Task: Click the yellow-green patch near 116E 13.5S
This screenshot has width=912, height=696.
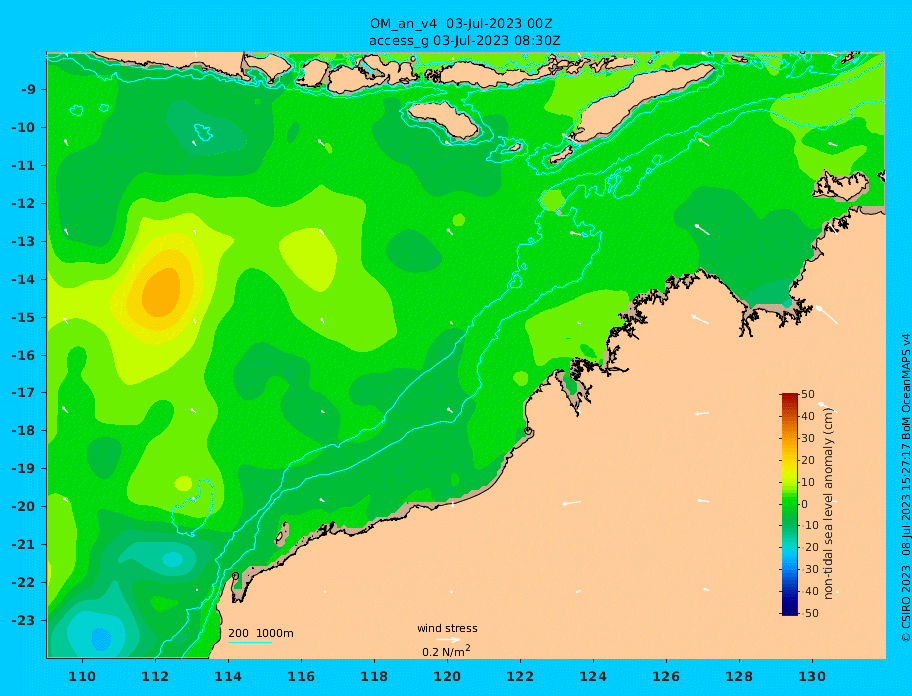Action: point(309,259)
